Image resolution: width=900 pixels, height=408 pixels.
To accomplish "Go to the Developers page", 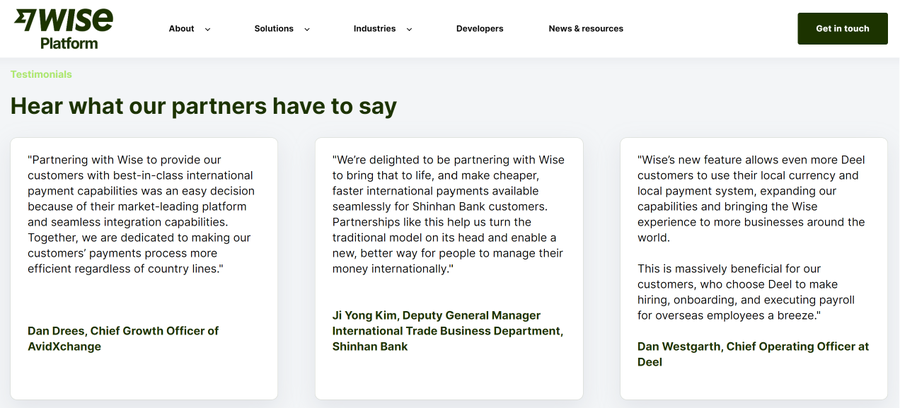I will [480, 29].
